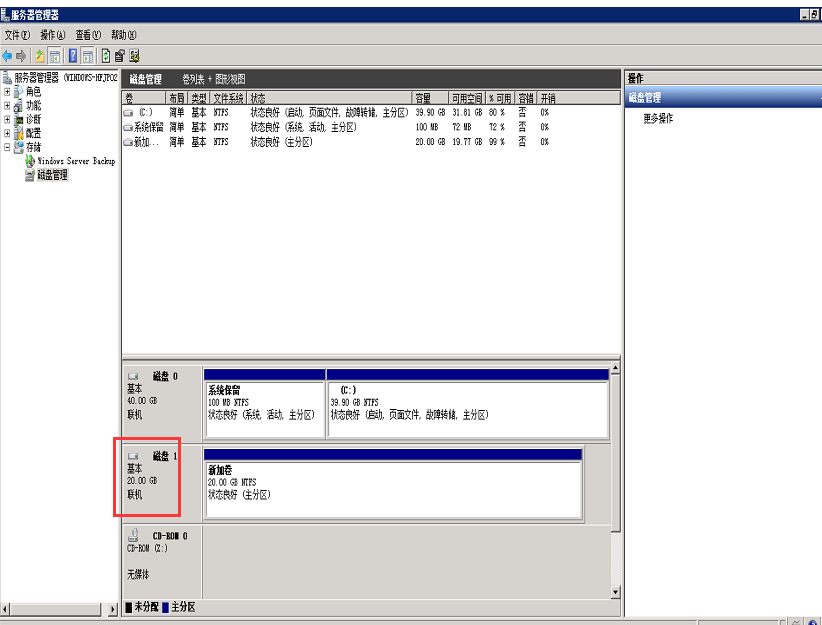Viewport: 822px width, 625px height.
Task: Select the 系统保留 row in volume list
Action: tap(148, 127)
